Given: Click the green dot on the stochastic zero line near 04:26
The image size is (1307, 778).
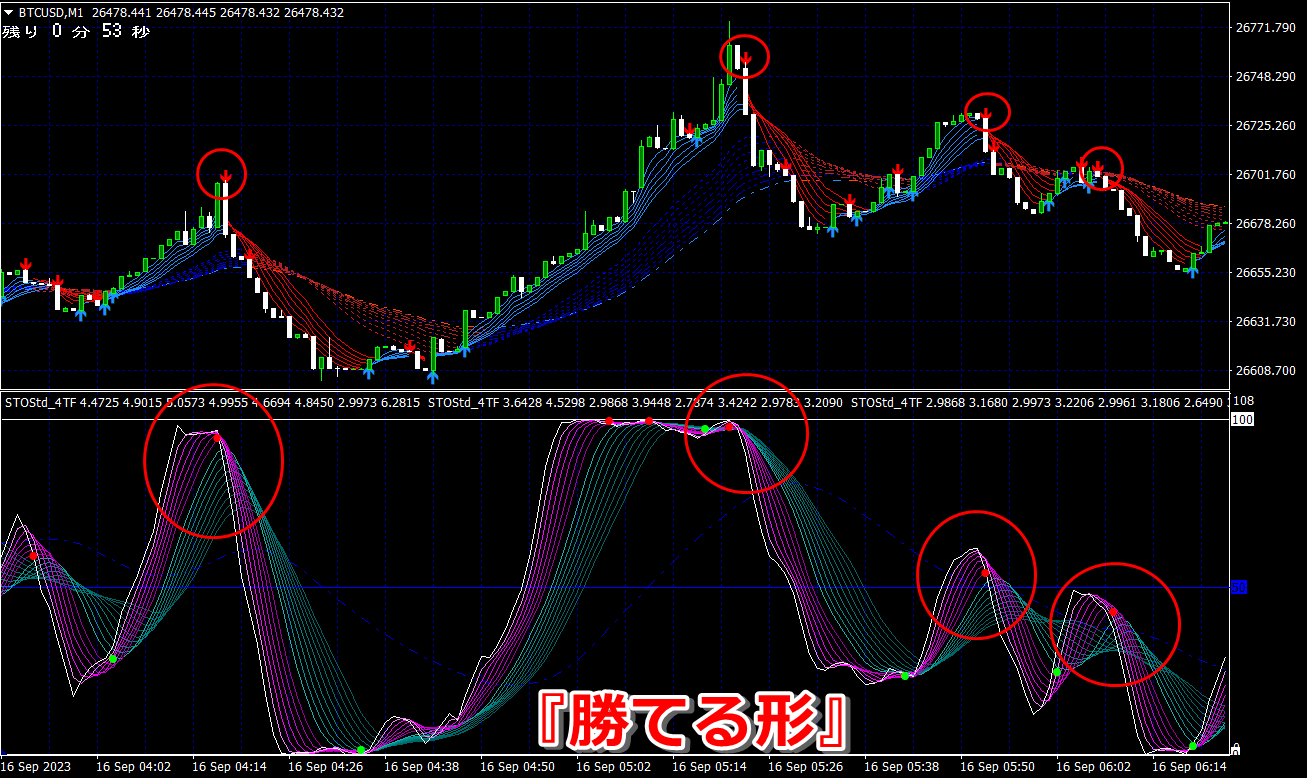Looking at the screenshot, I should click(360, 750).
